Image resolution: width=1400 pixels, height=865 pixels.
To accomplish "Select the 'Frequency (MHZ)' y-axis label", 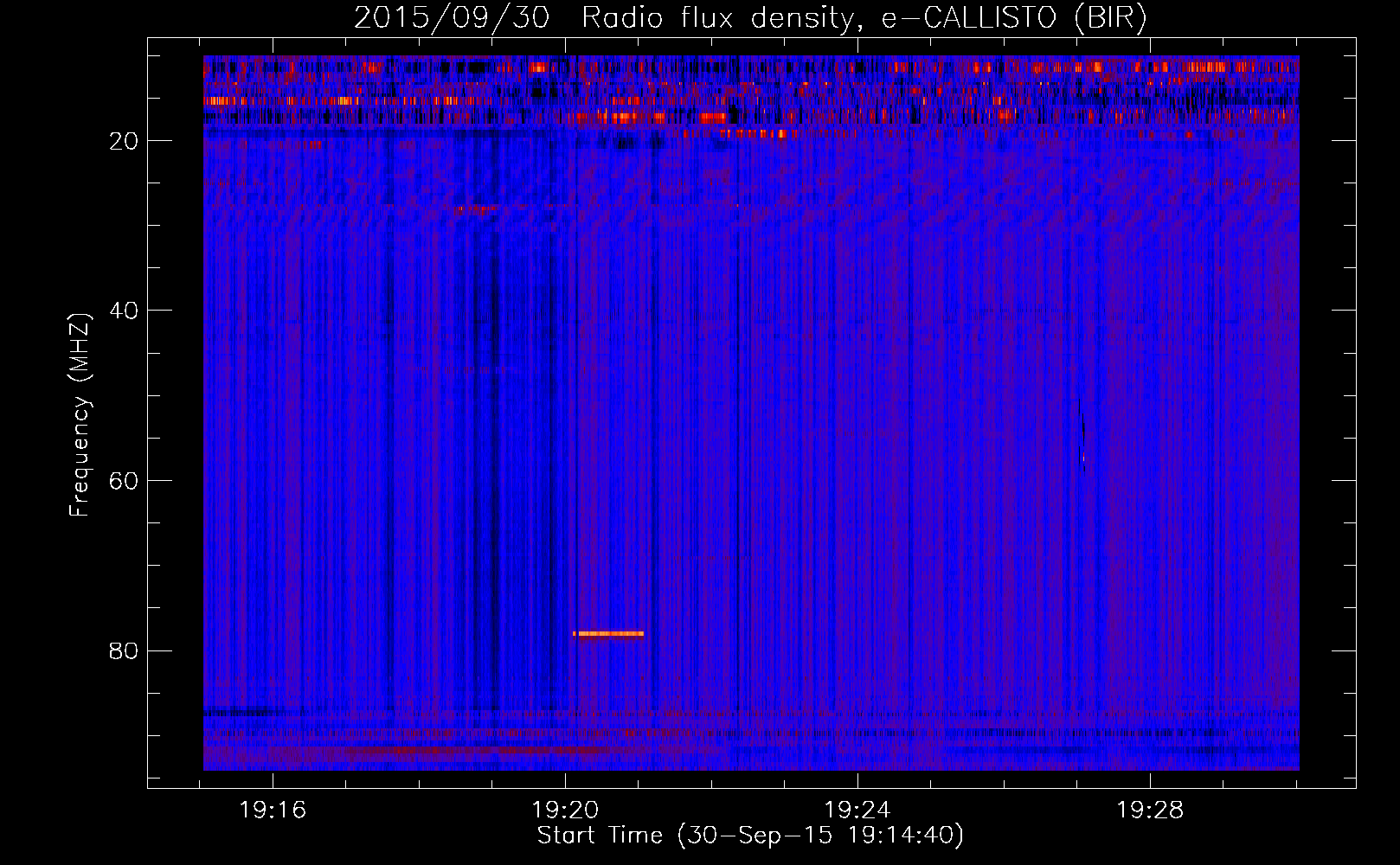I will 79,414.
